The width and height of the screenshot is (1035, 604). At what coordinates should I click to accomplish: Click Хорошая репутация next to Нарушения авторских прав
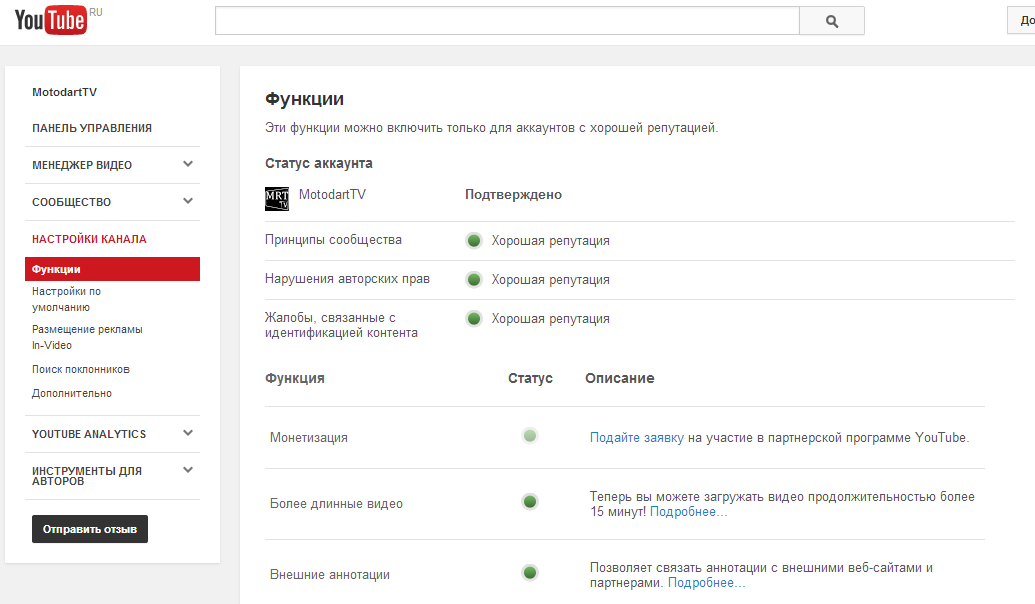pos(551,280)
